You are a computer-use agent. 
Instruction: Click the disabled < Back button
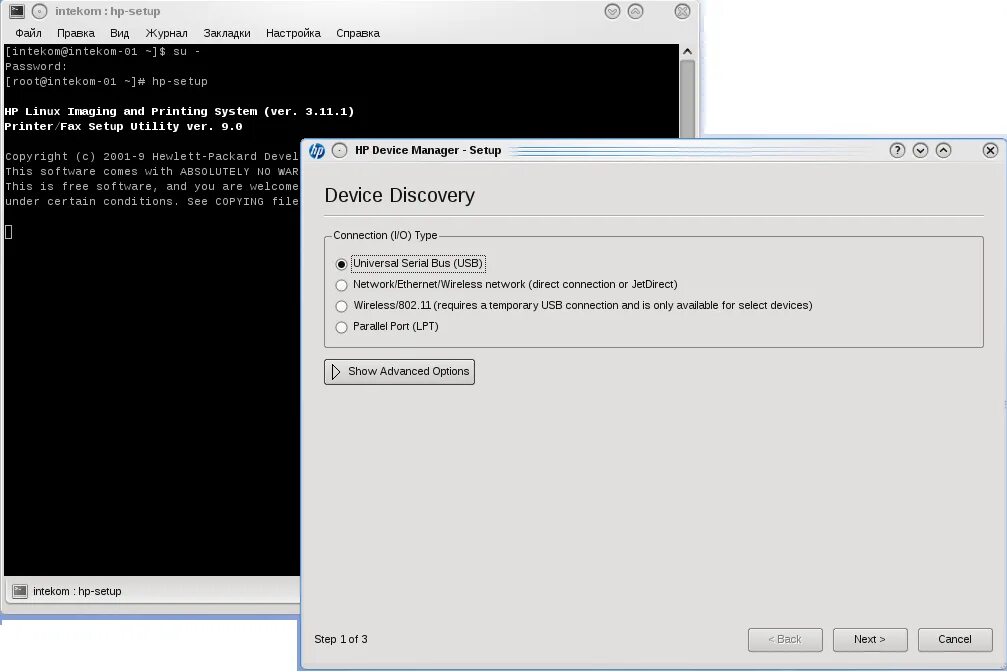(x=785, y=640)
